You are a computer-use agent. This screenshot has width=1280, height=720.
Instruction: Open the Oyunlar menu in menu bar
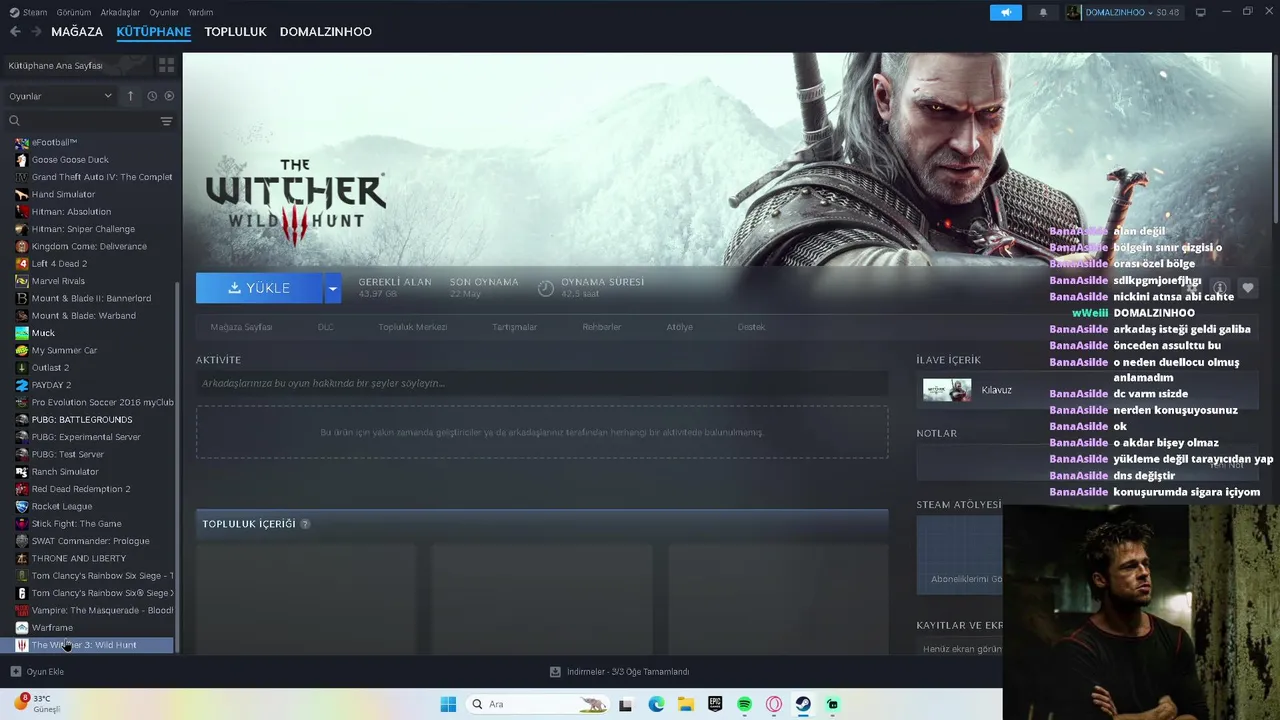pyautogui.click(x=164, y=12)
